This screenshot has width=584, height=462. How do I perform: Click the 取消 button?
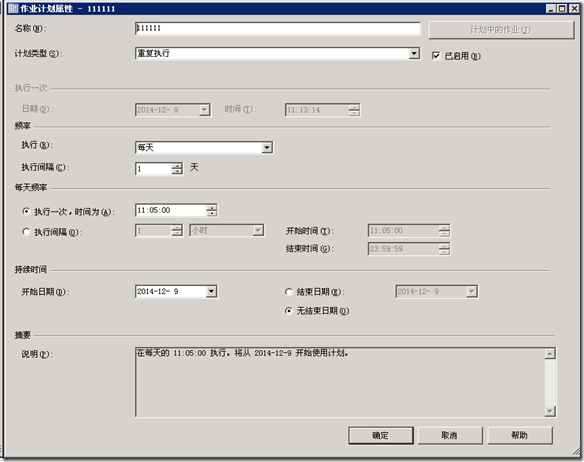(x=450, y=435)
